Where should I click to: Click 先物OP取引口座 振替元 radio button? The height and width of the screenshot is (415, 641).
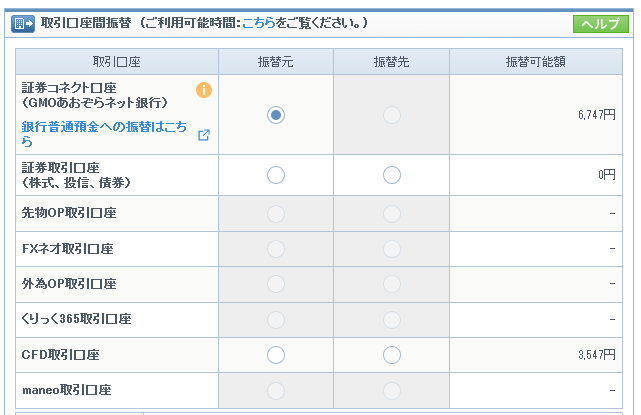click(276, 214)
